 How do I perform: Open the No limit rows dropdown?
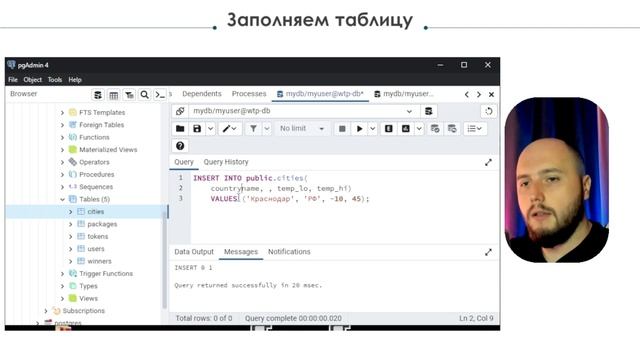pos(302,129)
